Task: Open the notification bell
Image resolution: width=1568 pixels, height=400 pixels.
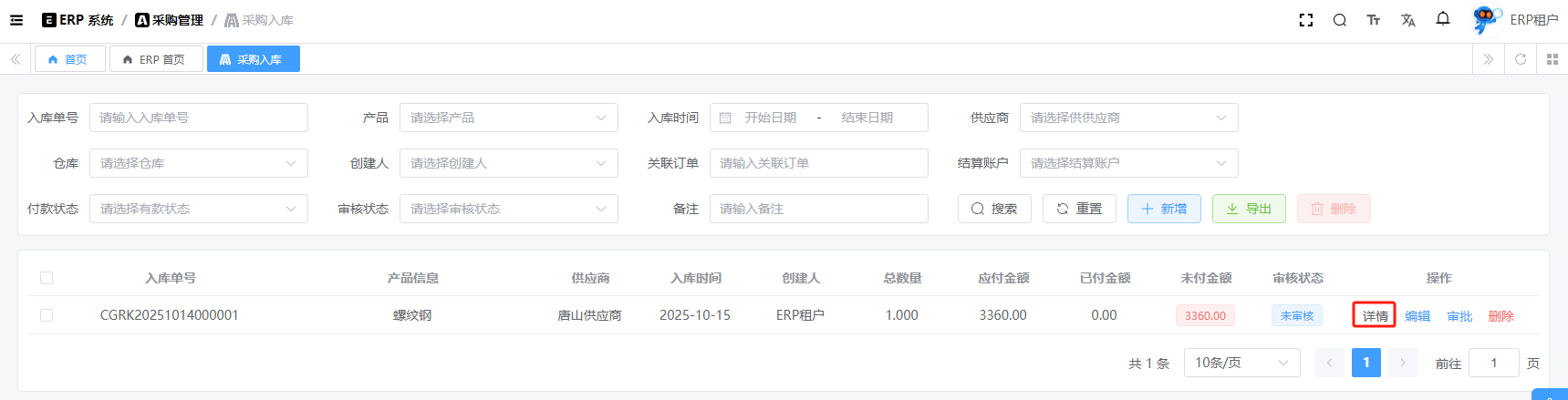Action: click(1442, 19)
